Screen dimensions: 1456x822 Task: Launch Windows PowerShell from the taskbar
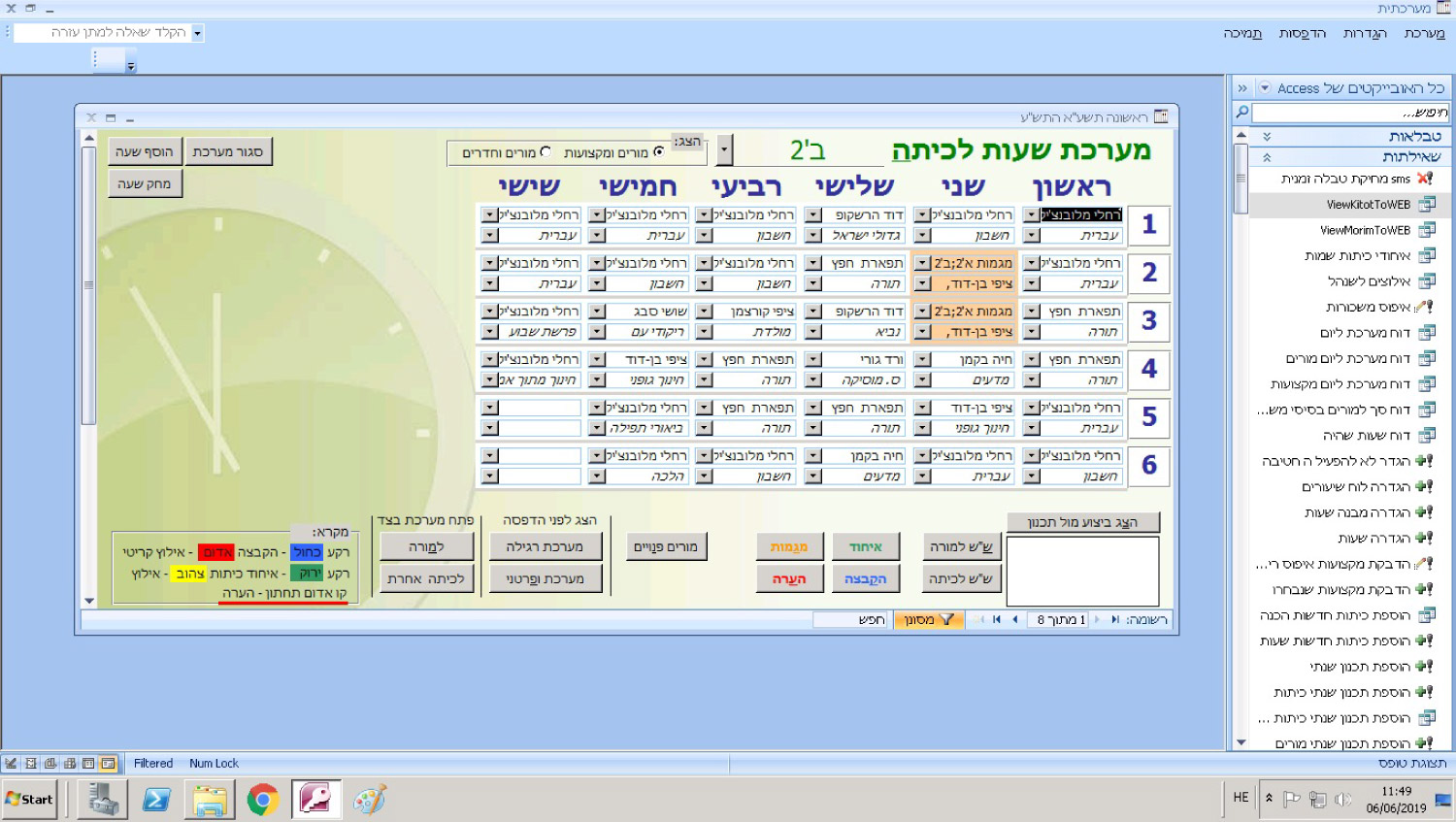[x=156, y=800]
